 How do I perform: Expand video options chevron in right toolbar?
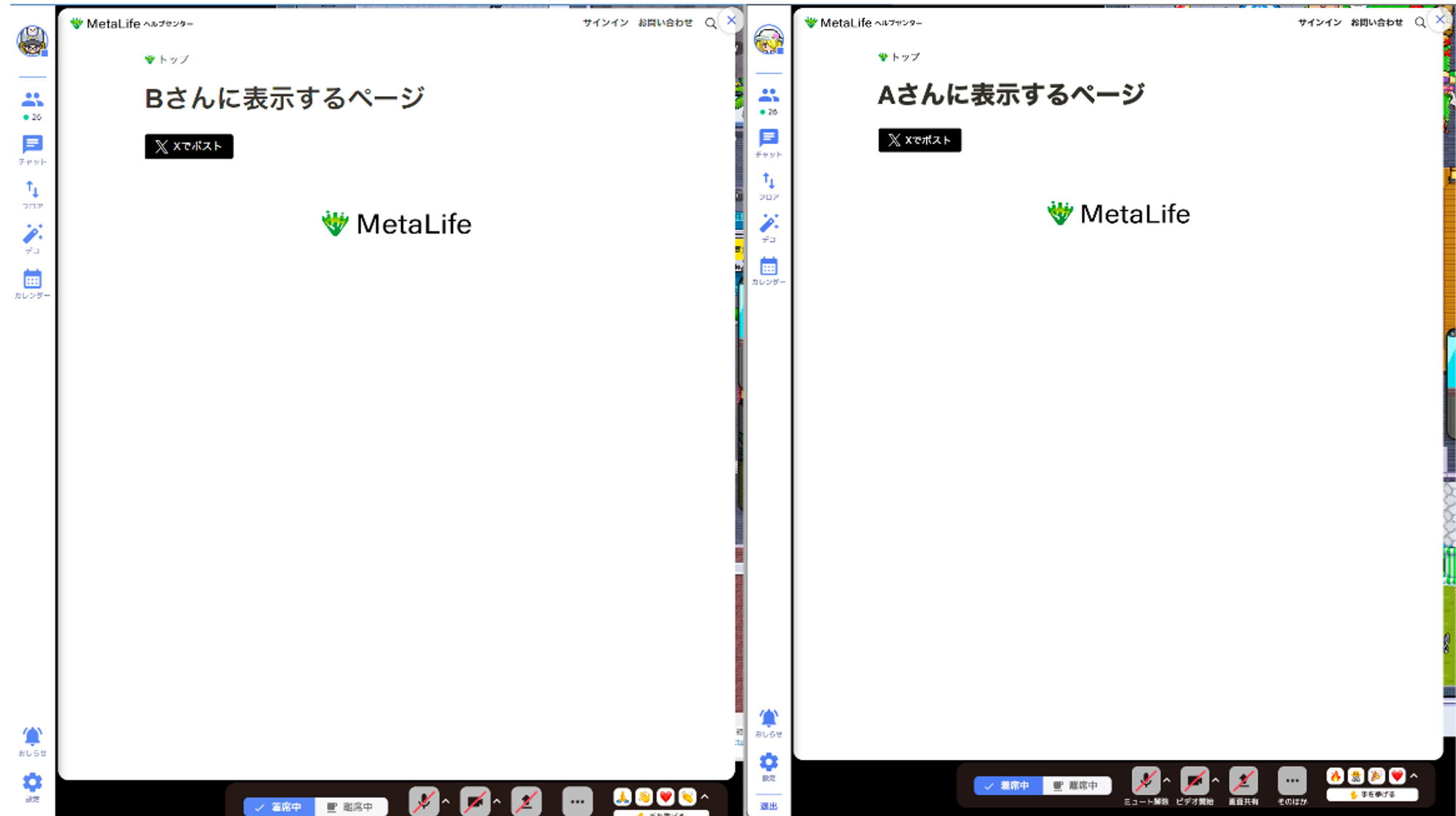[x=1215, y=780]
